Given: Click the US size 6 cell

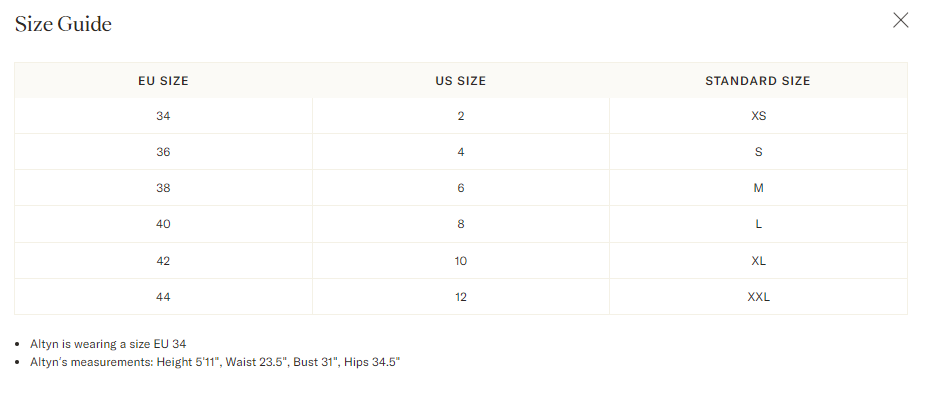Looking at the screenshot, I should pos(461,188).
